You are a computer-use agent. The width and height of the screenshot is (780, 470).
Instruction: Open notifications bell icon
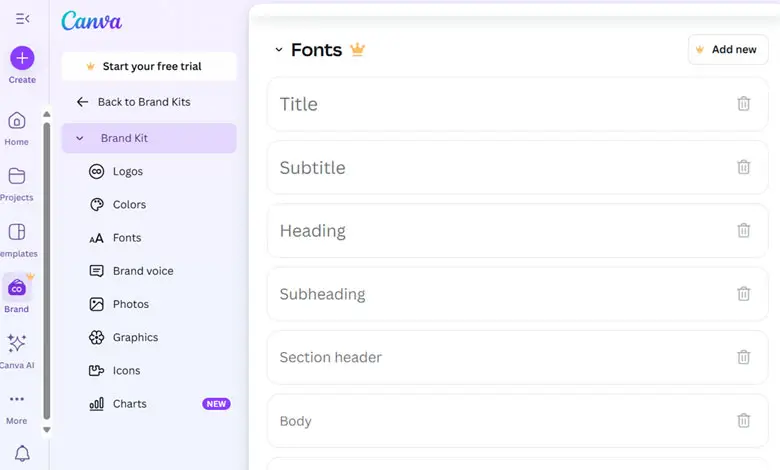pos(22,453)
